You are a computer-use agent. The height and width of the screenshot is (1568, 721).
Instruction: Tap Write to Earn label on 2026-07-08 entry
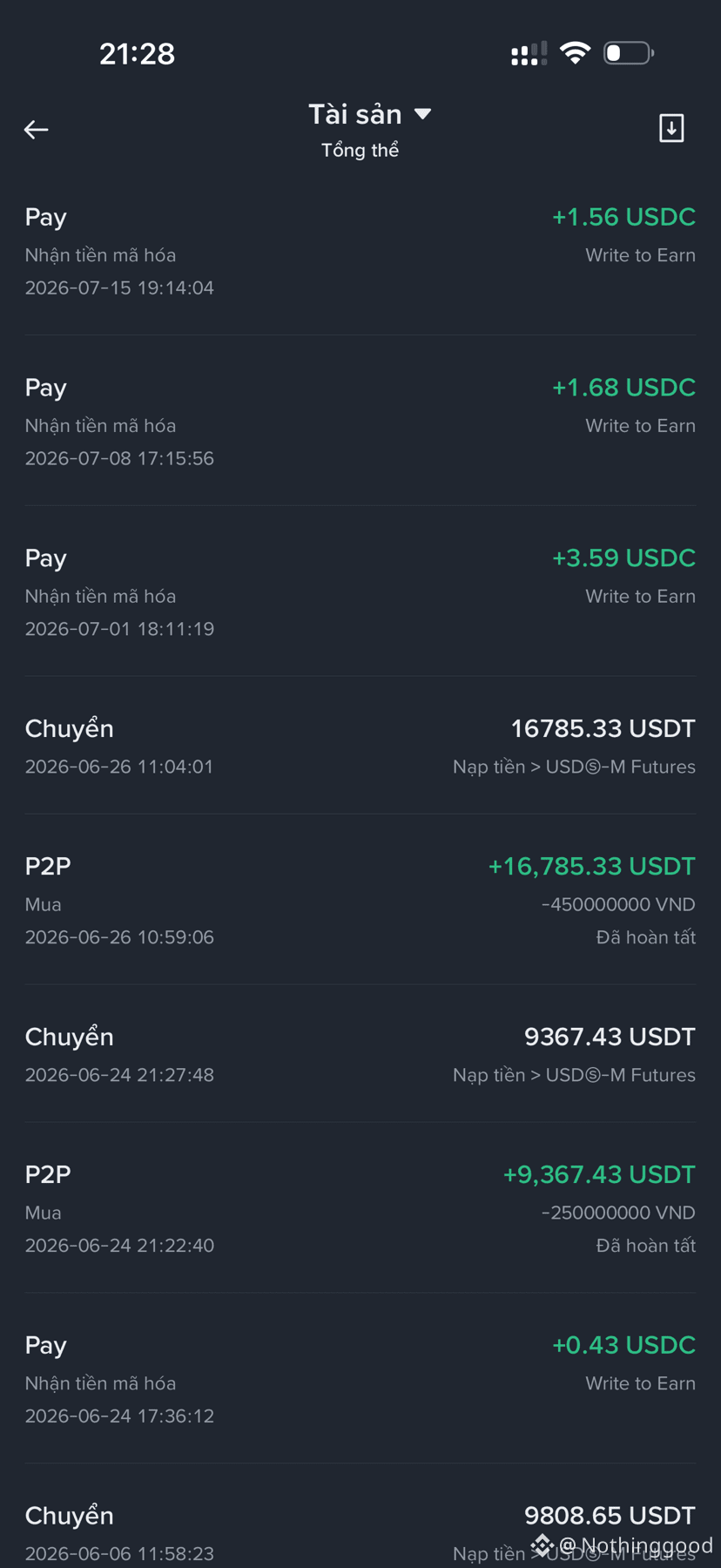640,426
